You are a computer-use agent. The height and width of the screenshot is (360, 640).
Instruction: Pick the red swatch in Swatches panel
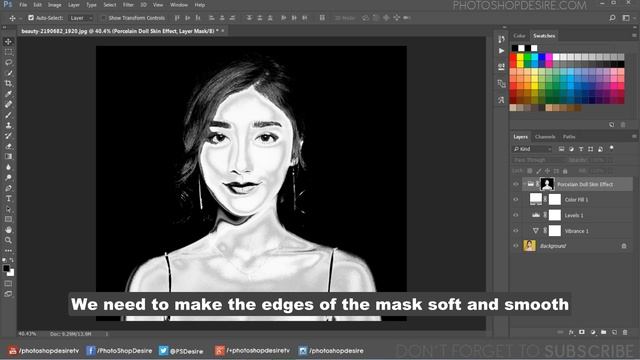513,57
